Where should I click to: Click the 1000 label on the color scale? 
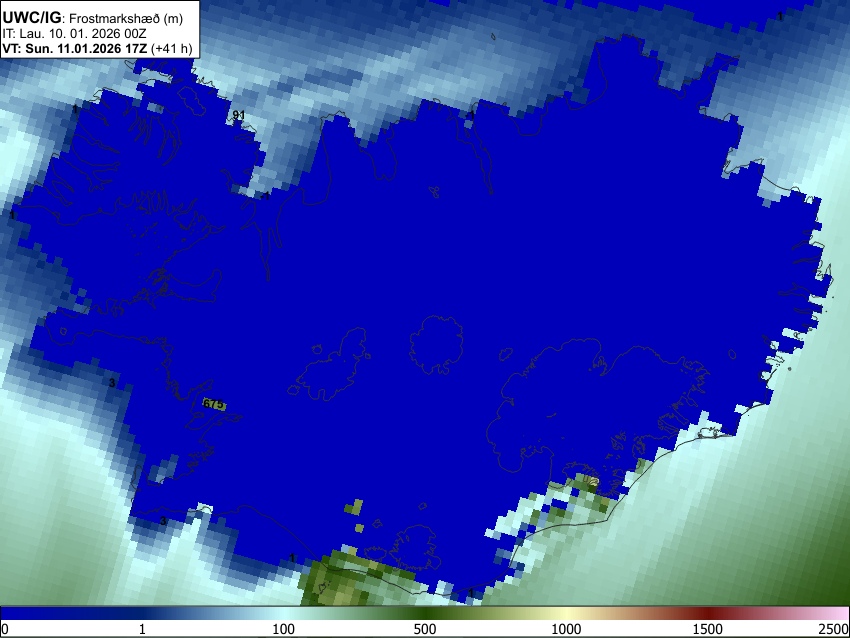(x=566, y=629)
